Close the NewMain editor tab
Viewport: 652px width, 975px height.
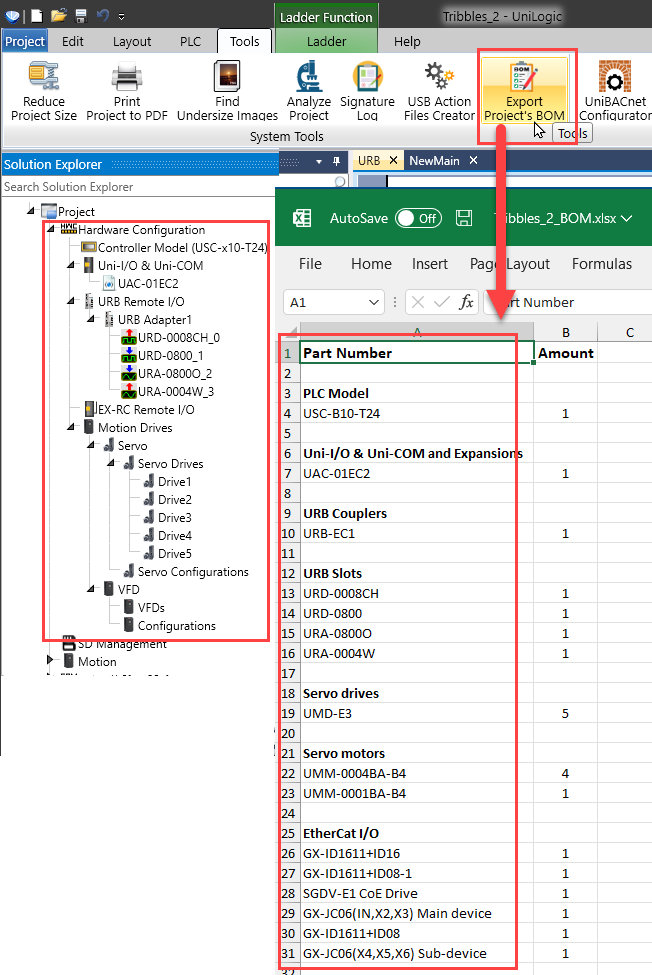pos(473,161)
